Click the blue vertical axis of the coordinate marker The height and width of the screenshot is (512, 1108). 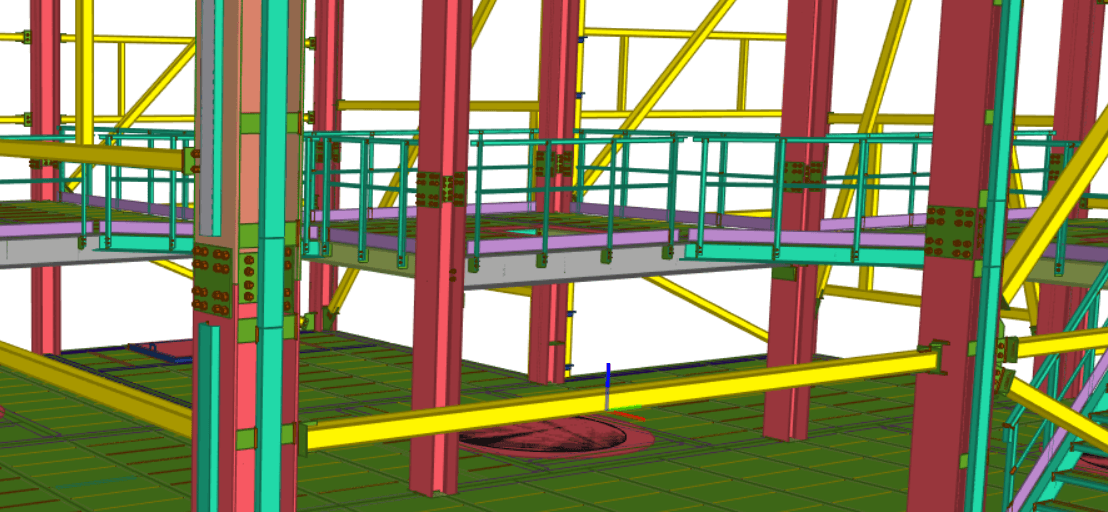point(607,385)
